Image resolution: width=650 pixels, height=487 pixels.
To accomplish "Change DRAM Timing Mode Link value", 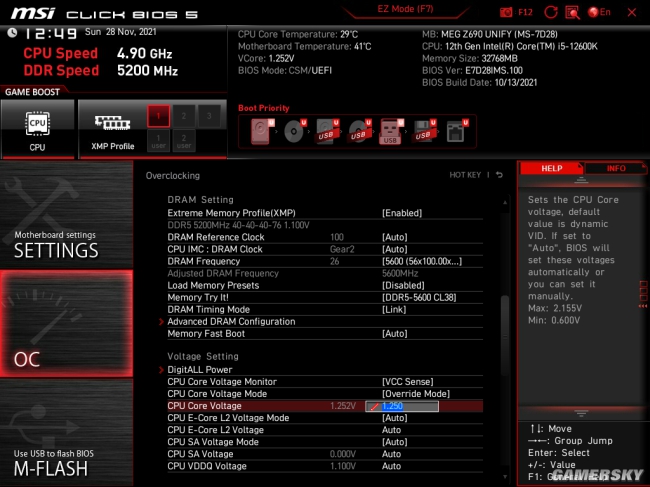I will pos(394,309).
